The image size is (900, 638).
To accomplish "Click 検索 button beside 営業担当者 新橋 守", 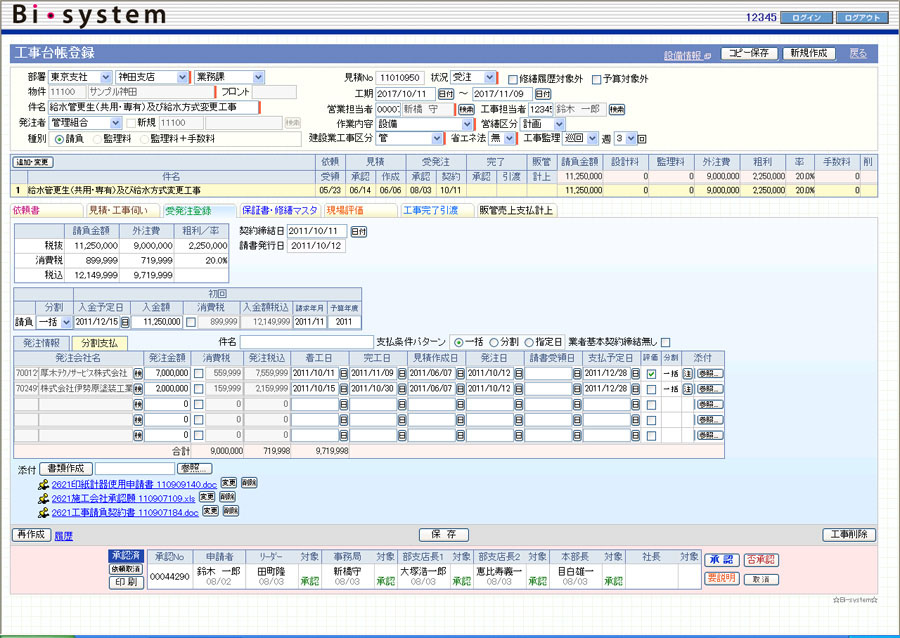I will coord(466,109).
